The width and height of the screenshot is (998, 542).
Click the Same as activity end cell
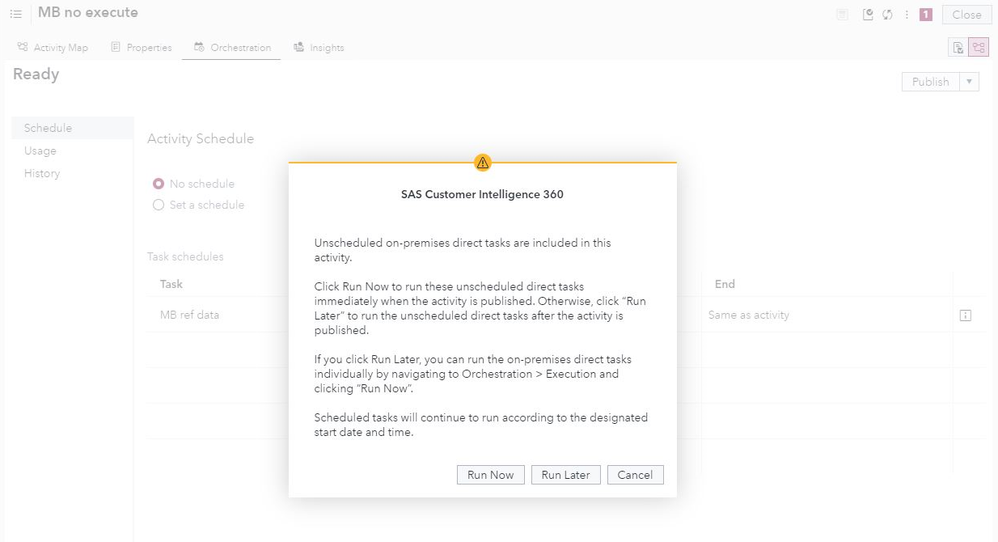[x=748, y=315]
